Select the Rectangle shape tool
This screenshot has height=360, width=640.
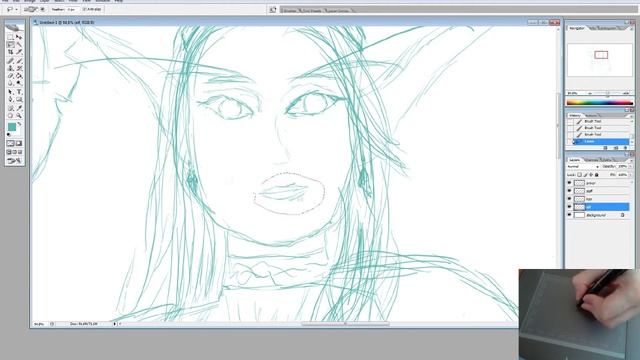[19, 100]
